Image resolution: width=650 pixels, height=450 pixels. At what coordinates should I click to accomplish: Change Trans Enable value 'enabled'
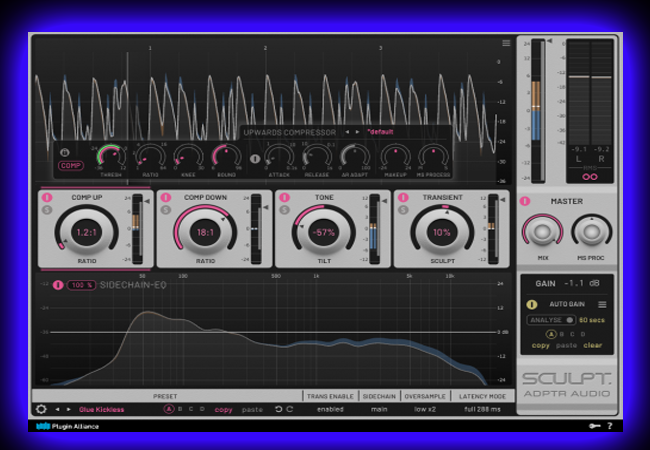[330, 409]
